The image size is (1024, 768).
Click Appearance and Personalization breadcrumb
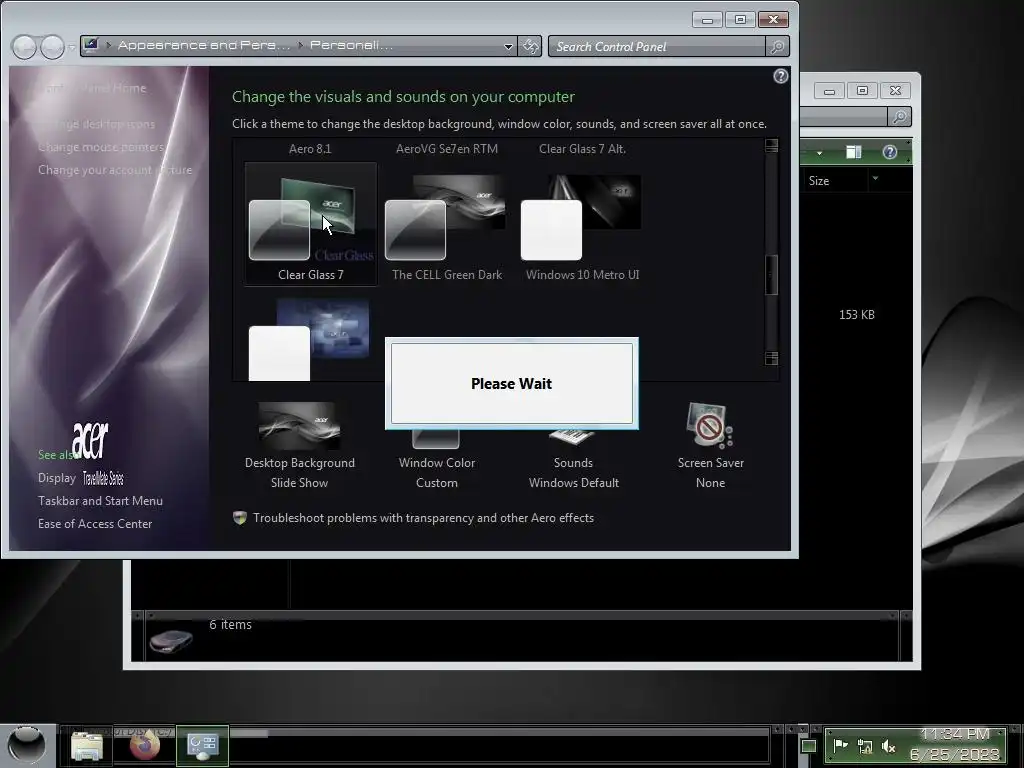point(203,45)
